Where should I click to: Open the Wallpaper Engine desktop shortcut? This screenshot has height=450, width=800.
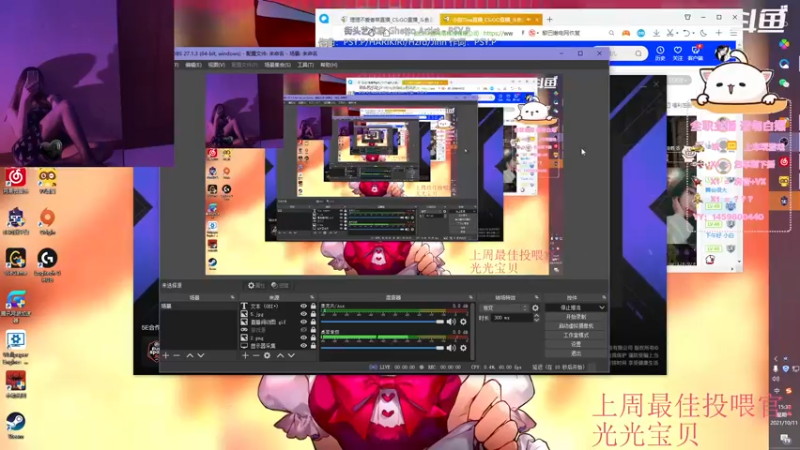tap(16, 347)
